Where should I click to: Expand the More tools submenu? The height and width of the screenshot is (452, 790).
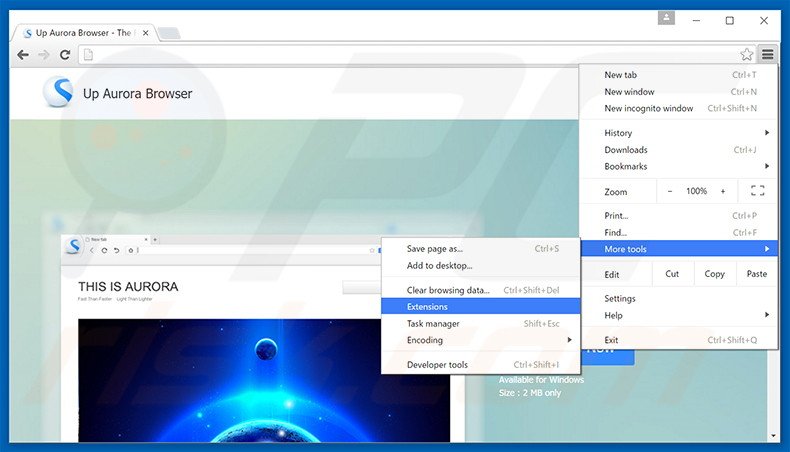pyautogui.click(x=679, y=249)
